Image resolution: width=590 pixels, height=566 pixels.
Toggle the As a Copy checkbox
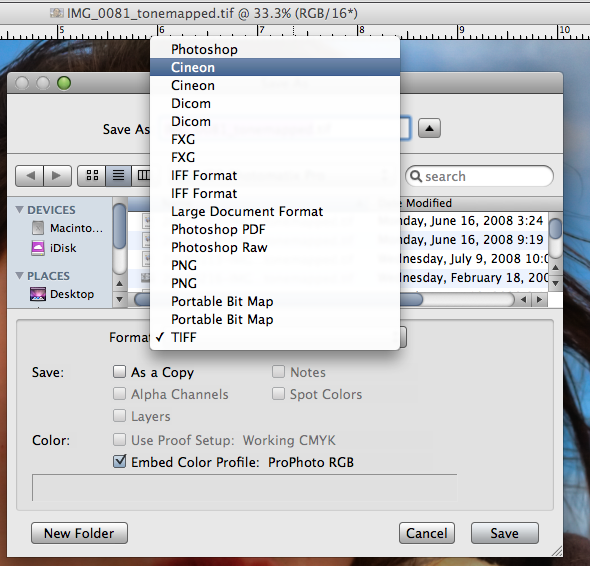[119, 372]
